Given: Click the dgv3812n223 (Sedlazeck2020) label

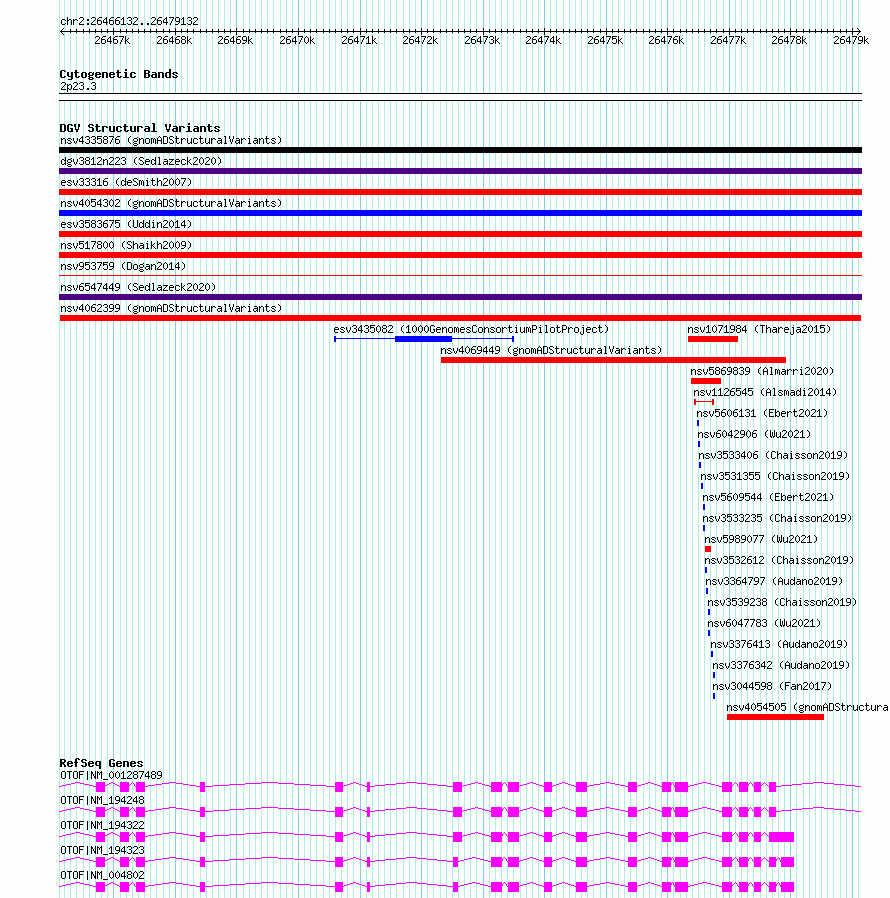Looking at the screenshot, I should click(141, 162).
